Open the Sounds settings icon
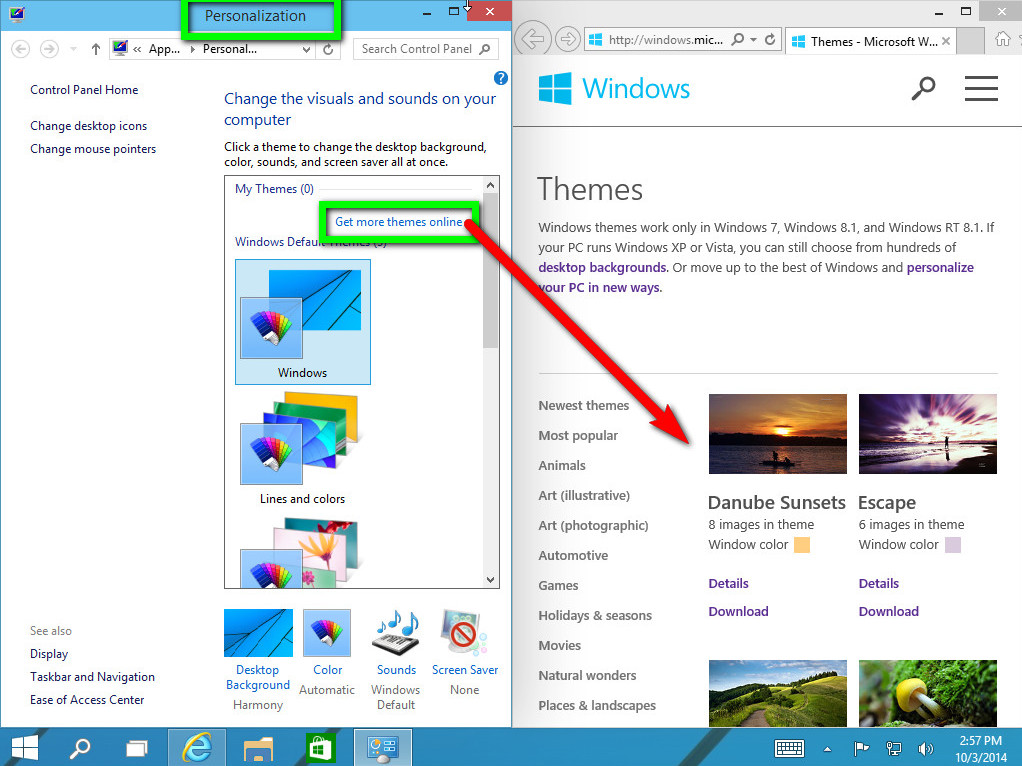 click(x=396, y=633)
